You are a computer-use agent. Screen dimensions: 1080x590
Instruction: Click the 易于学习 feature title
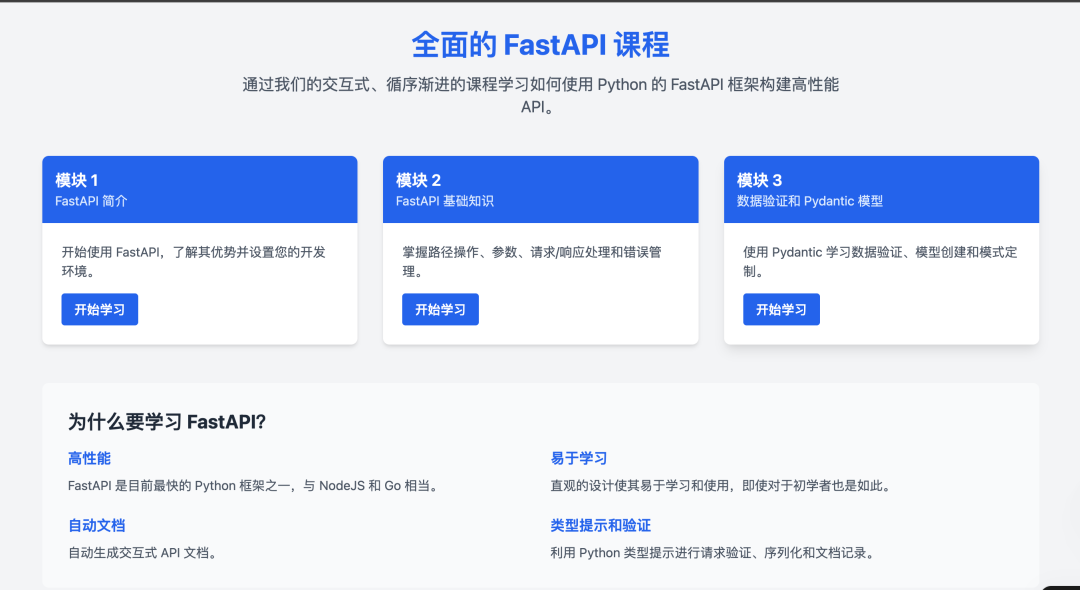tap(579, 458)
